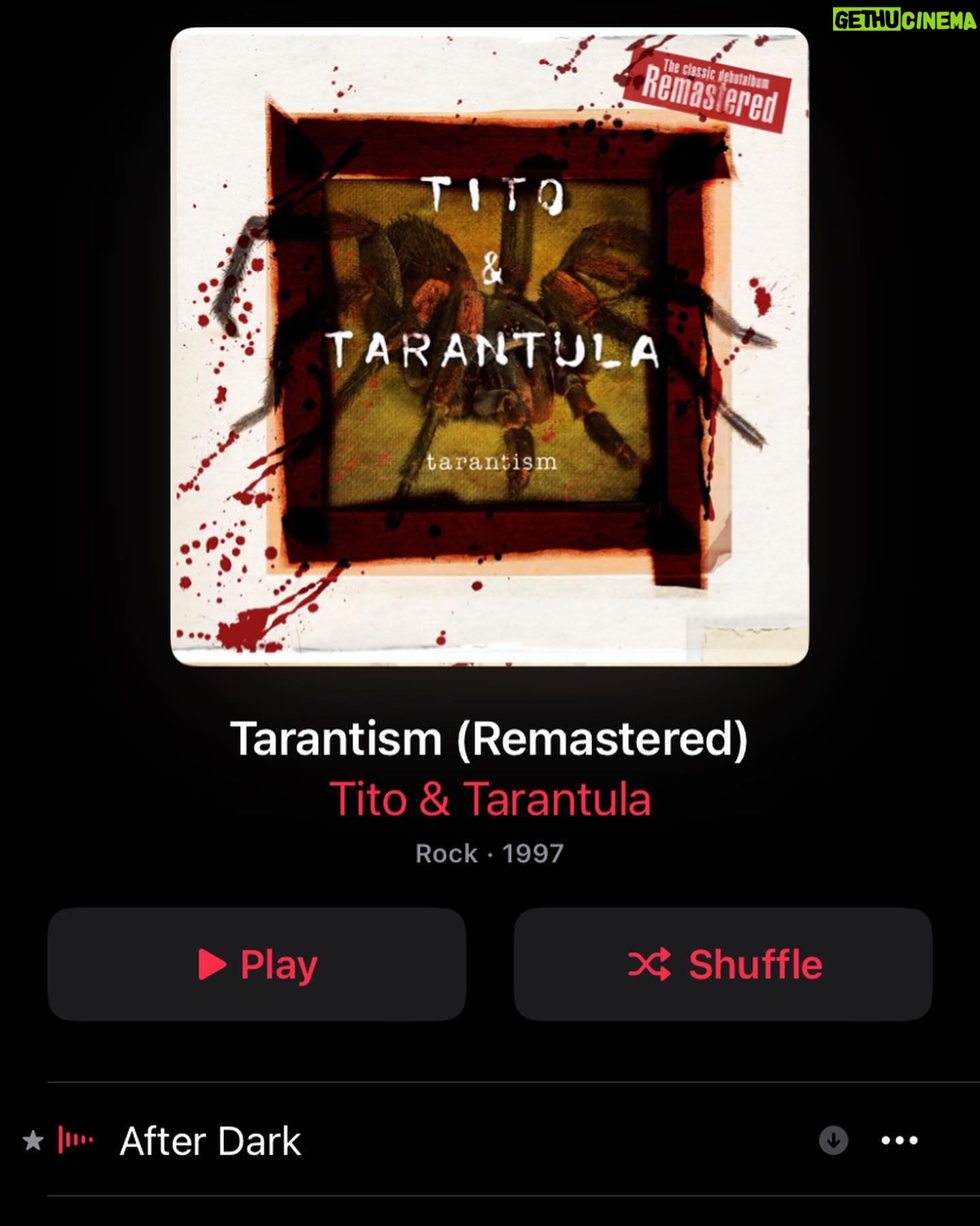
Task: Select the After Dark song title
Action: click(x=210, y=1141)
